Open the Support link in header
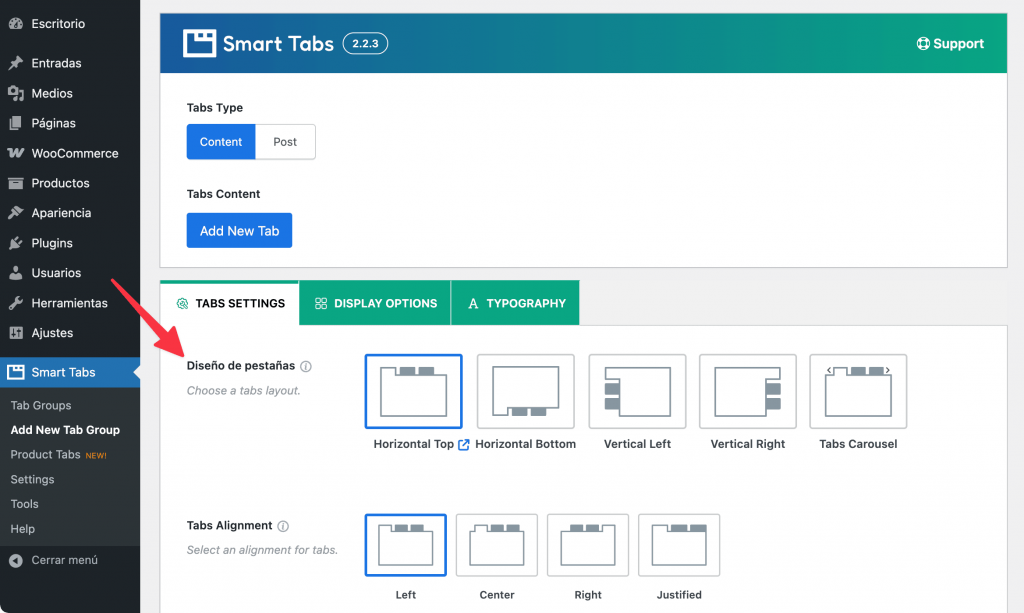This screenshot has height=613, width=1024. [x=950, y=44]
